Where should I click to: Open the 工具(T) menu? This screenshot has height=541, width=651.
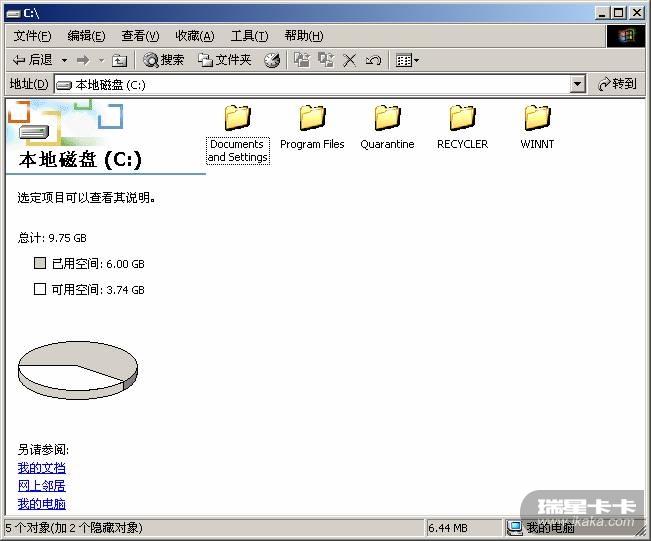[249, 36]
